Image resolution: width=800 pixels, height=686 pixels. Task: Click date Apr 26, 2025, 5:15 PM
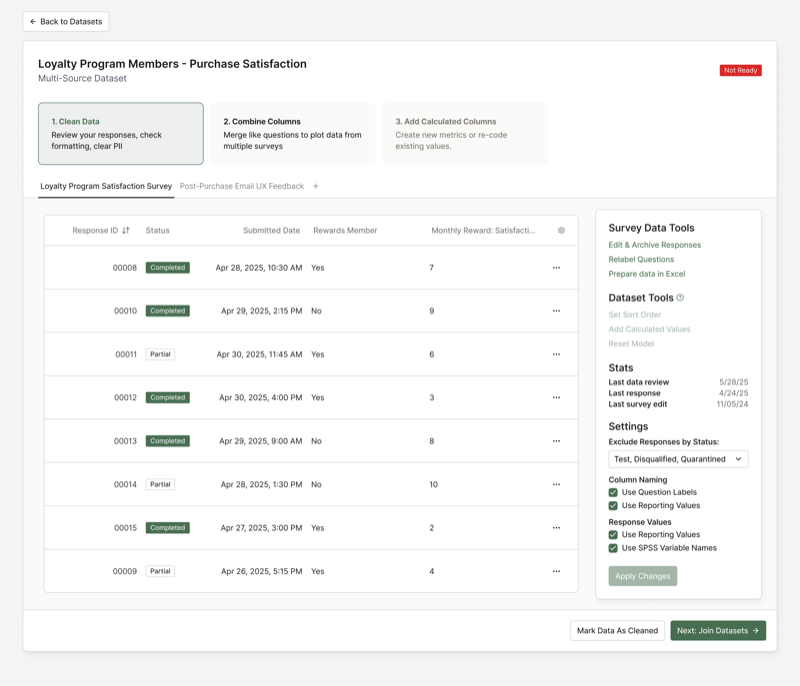click(261, 571)
